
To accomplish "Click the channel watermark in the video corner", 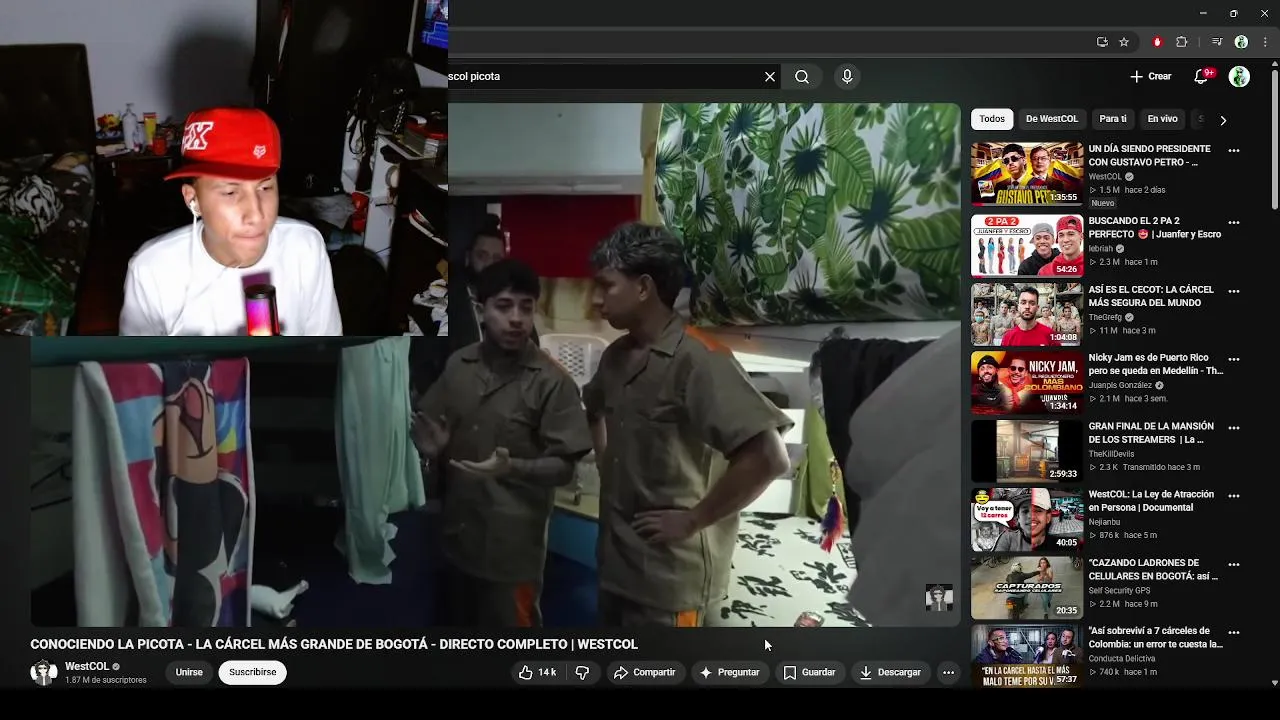I will (939, 597).
